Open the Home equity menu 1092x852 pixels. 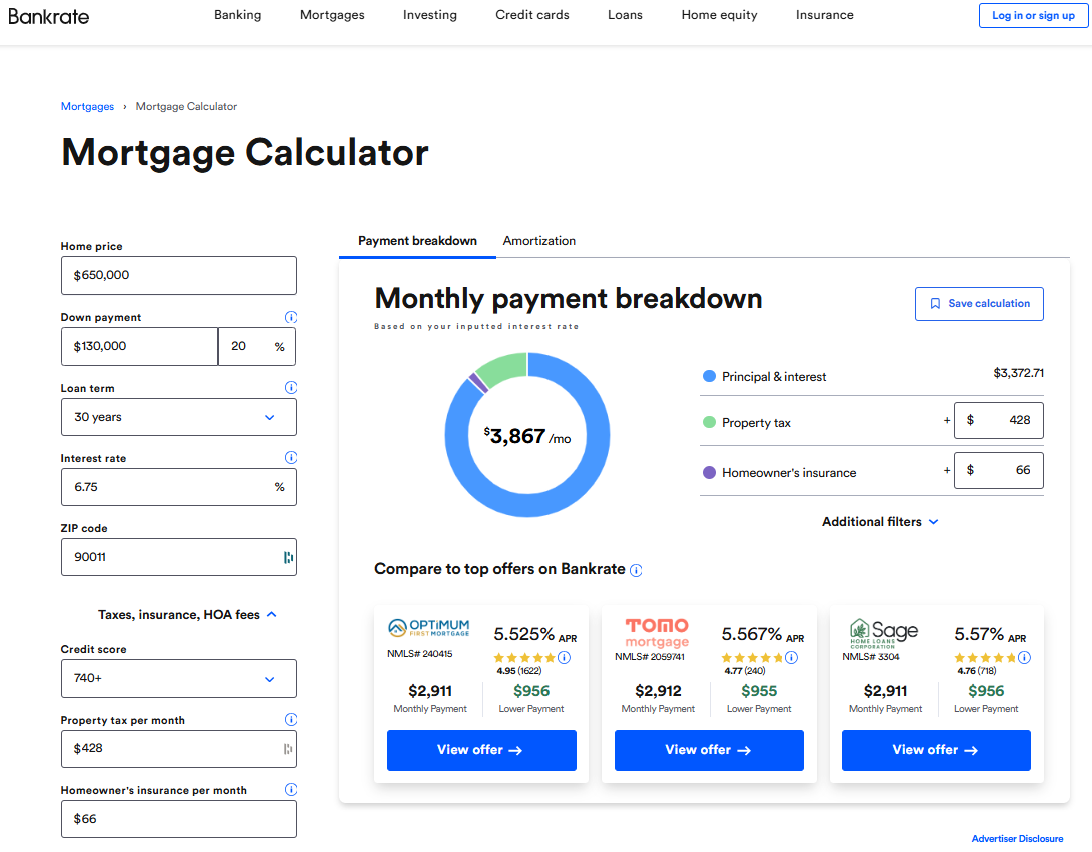[719, 15]
